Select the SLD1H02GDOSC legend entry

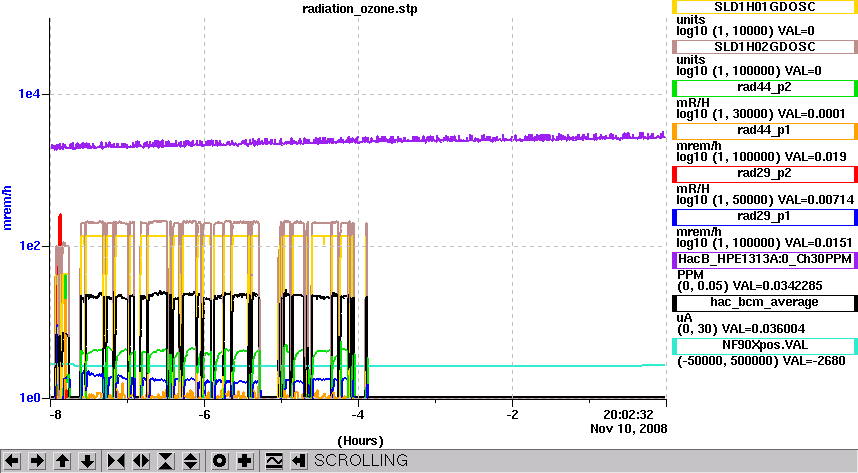(x=764, y=47)
